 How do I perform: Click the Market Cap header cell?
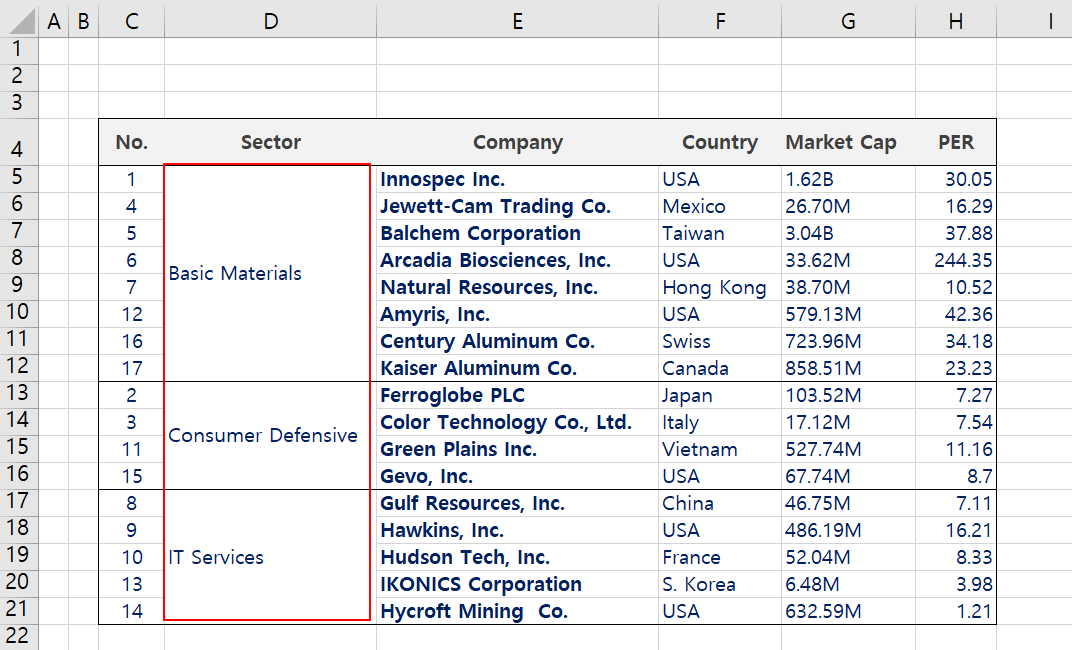848,142
